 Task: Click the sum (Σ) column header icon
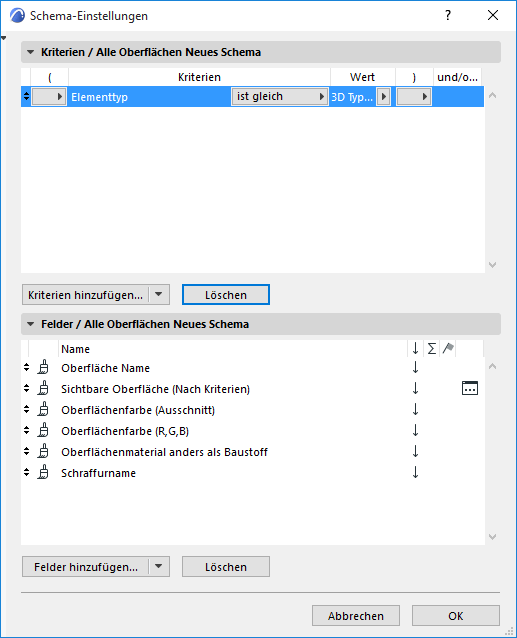click(432, 349)
